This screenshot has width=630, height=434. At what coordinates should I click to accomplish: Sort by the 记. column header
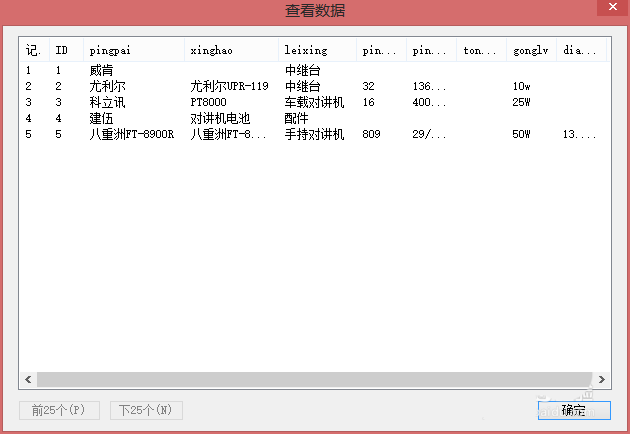[x=34, y=50]
